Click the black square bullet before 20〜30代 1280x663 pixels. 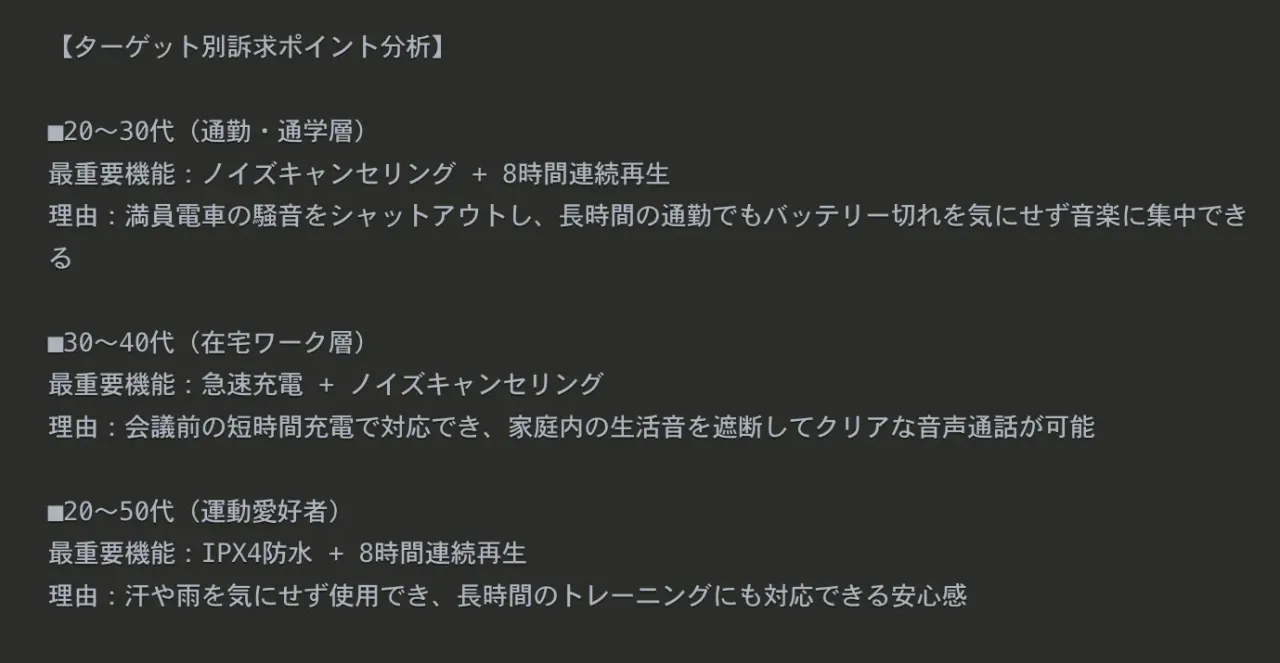point(55,132)
